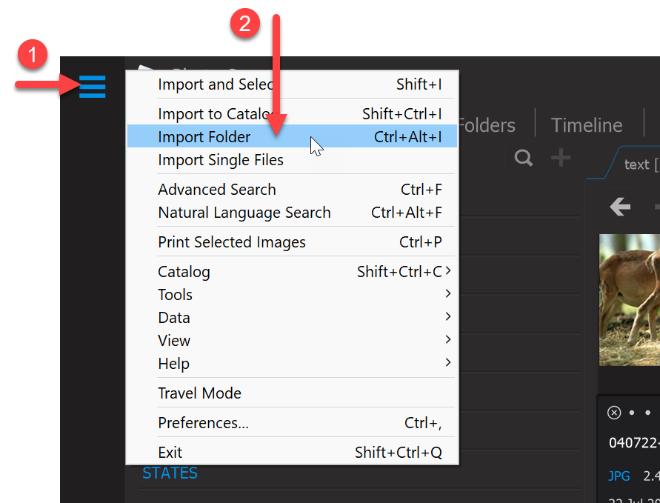Click the plus add icon

pos(561,158)
